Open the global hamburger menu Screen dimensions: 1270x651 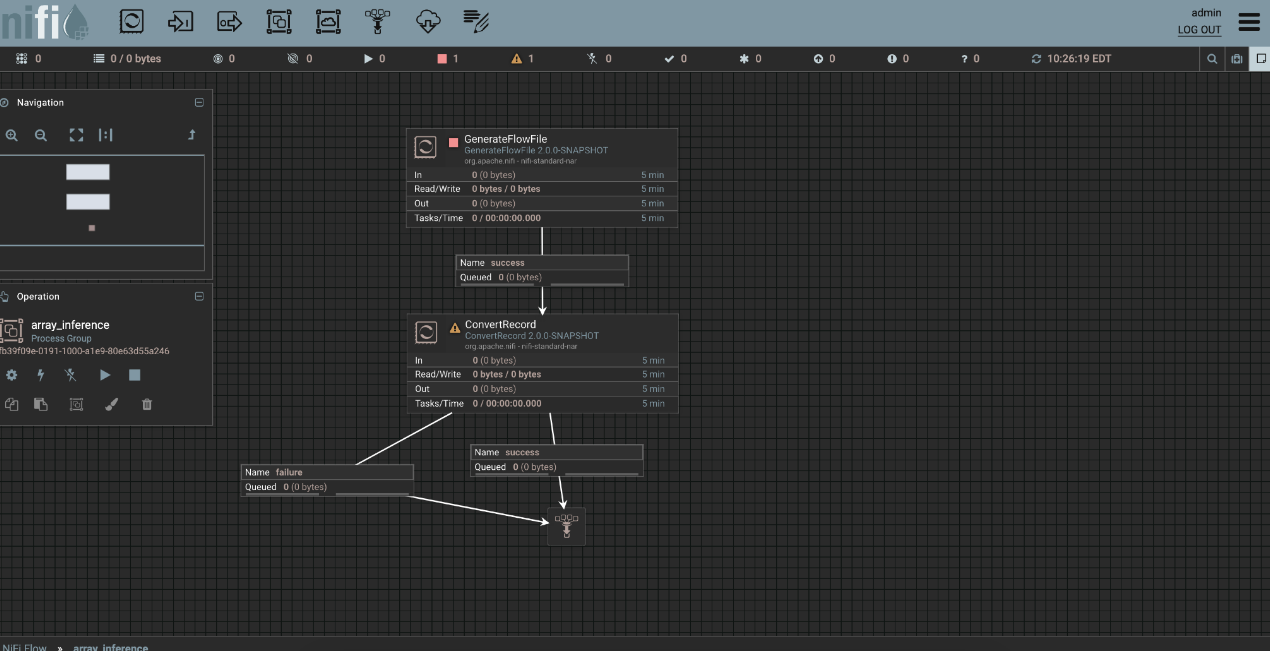(1249, 22)
